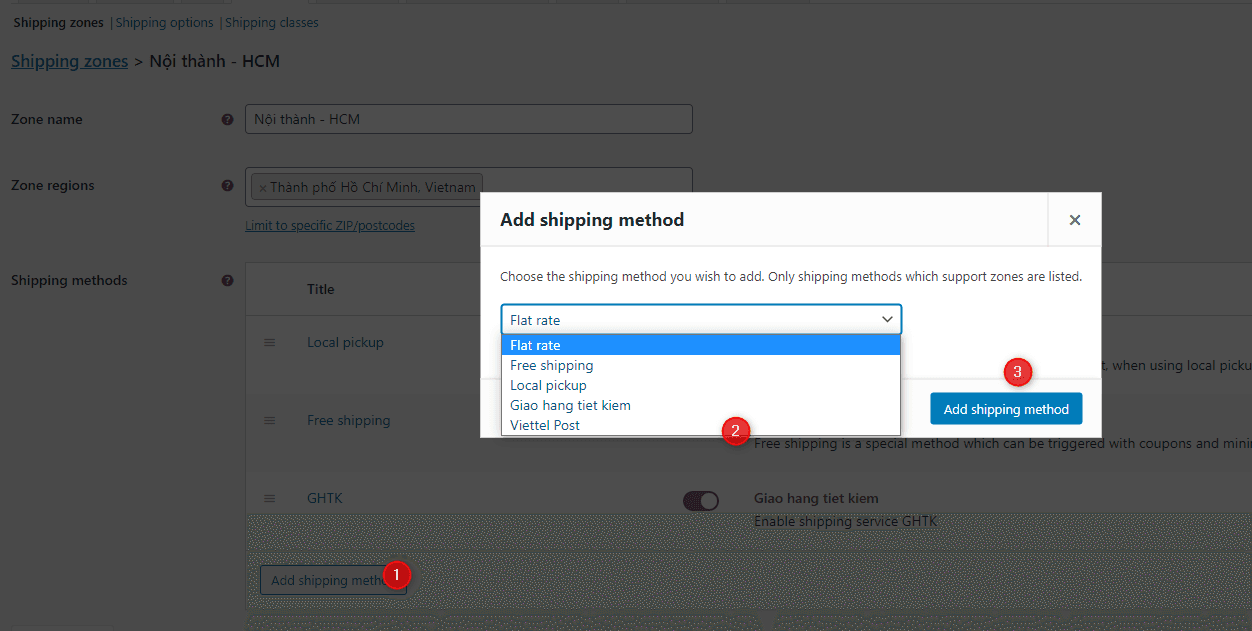Choose Viettel Post in the dropdown list

[545, 425]
